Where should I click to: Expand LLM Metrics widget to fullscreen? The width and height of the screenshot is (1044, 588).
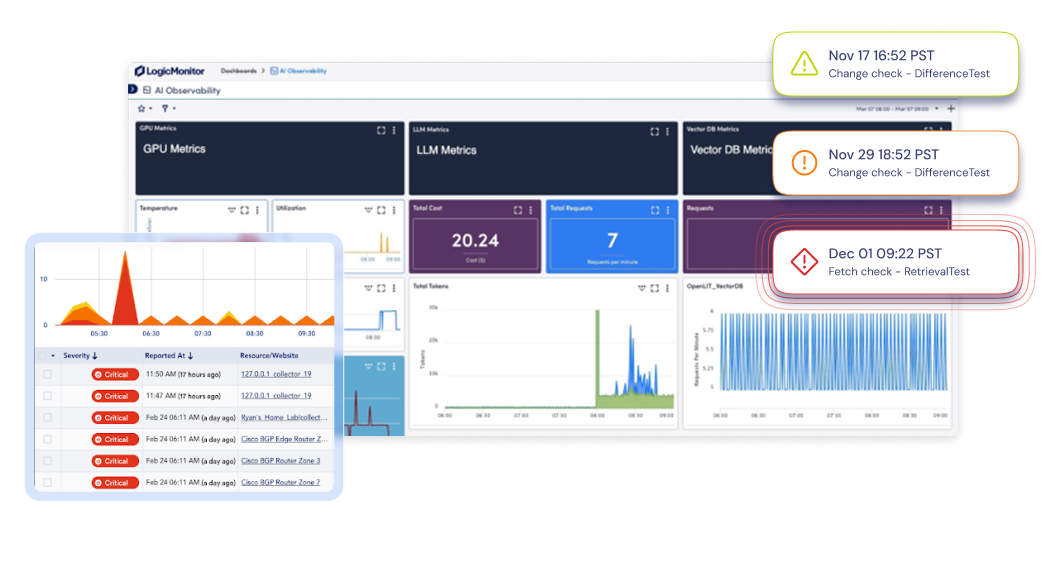tap(654, 132)
